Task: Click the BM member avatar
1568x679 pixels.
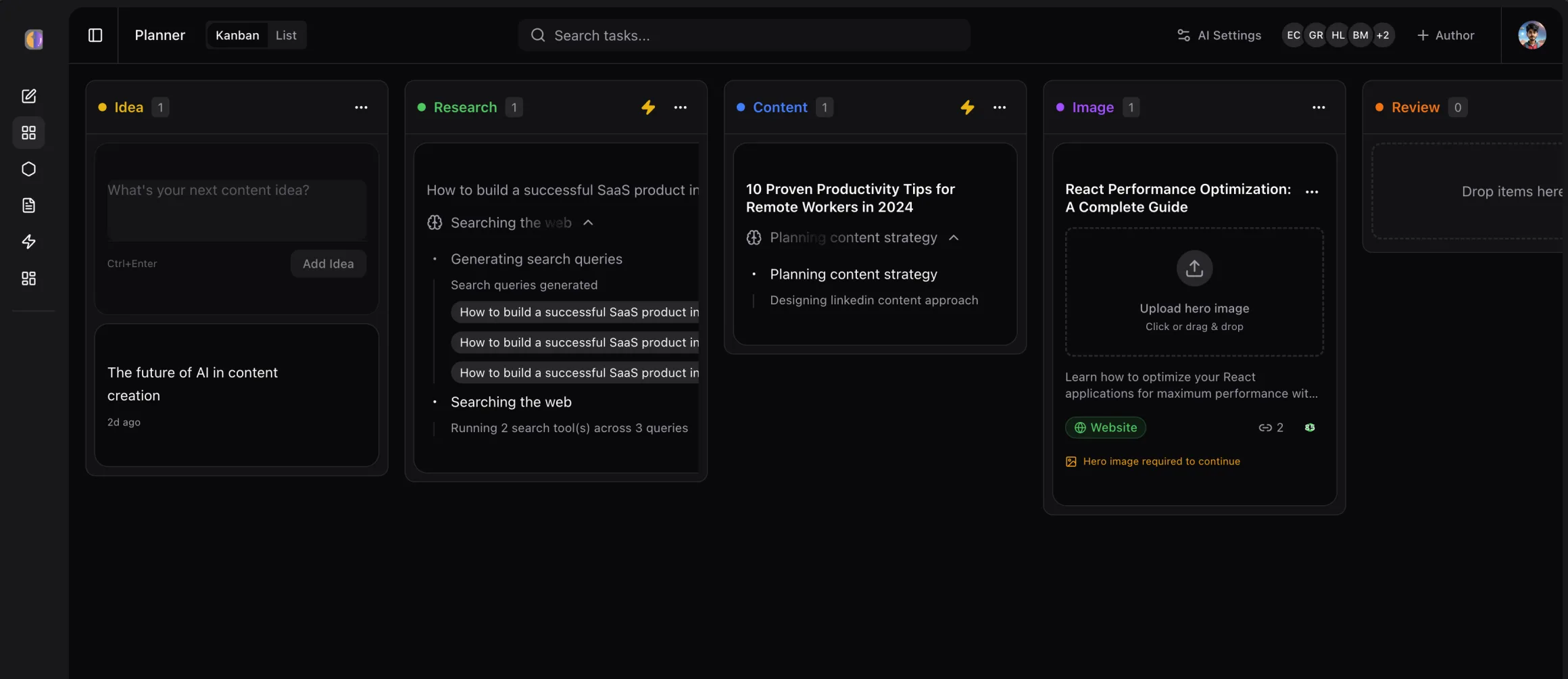Action: (1360, 35)
